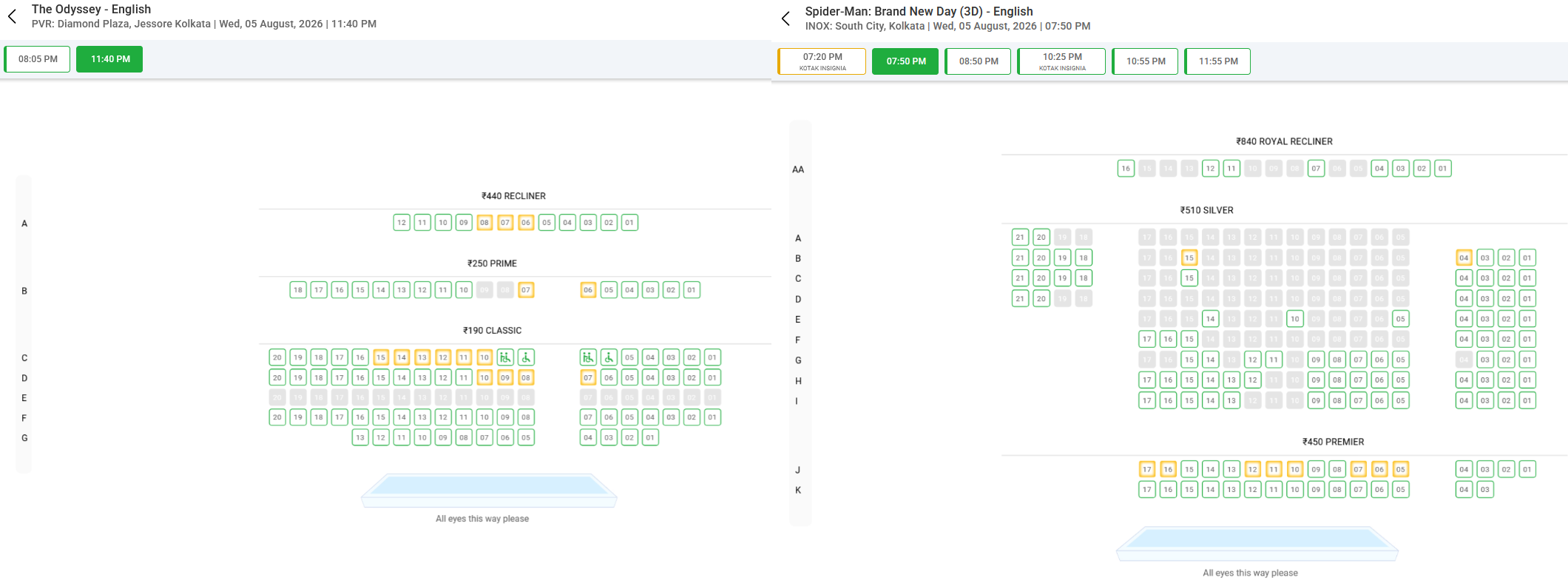Image resolution: width=1568 pixels, height=586 pixels.
Task: Choose the 10:25 PM Kotak Insignia show
Action: click(1062, 61)
